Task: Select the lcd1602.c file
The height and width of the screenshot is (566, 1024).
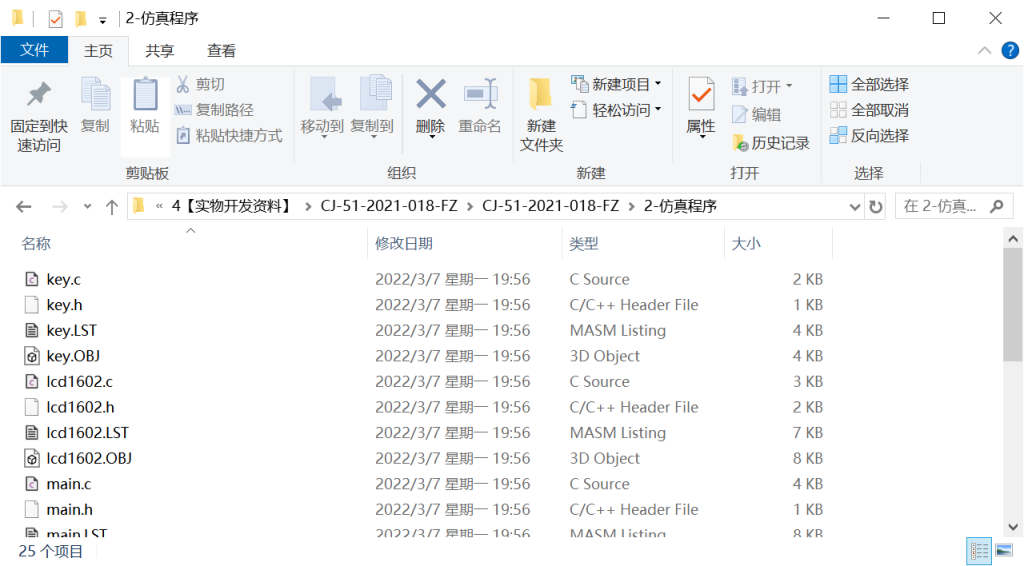Action: click(x=79, y=381)
